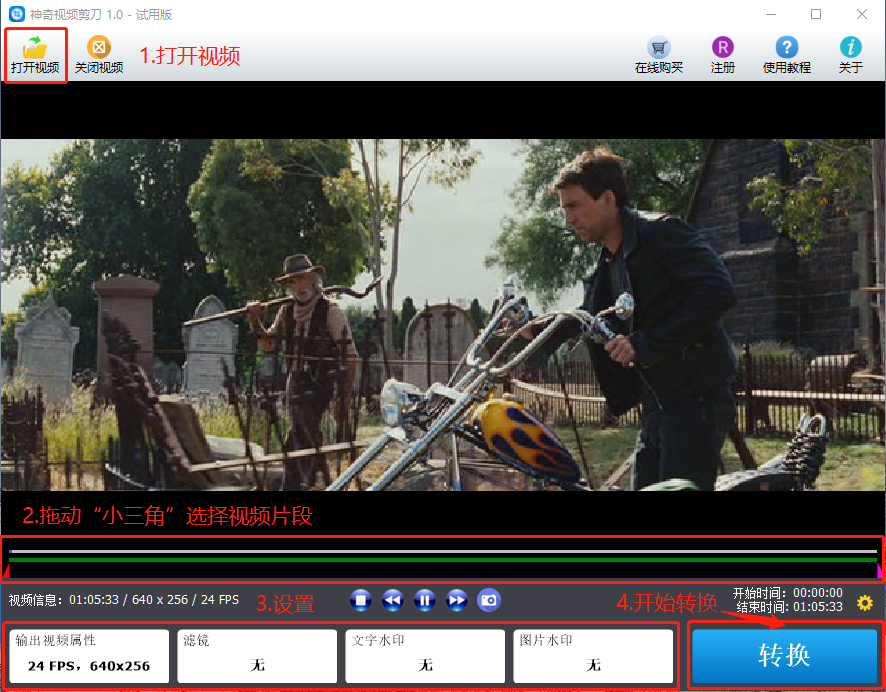Screen dimensions: 886x692
Task: Show the 关于 about information
Action: pyautogui.click(x=850, y=55)
